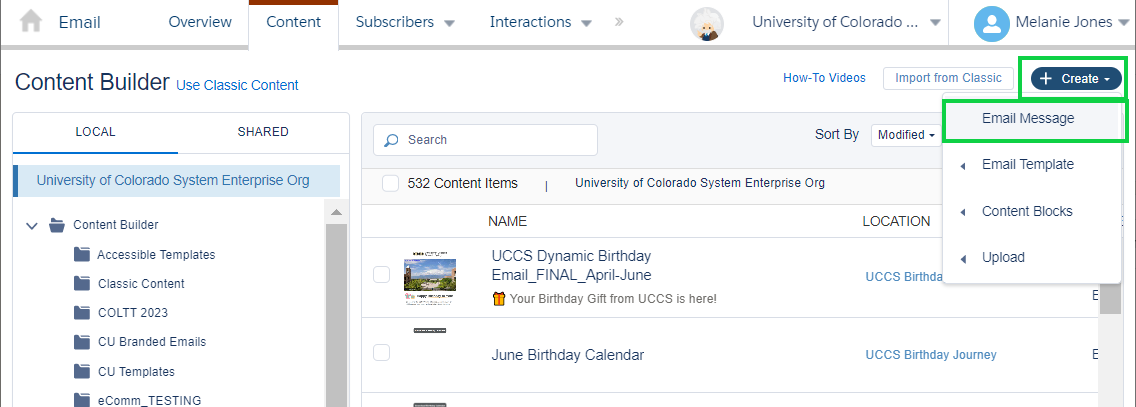Open the Einstein avatar icon

(x=706, y=23)
